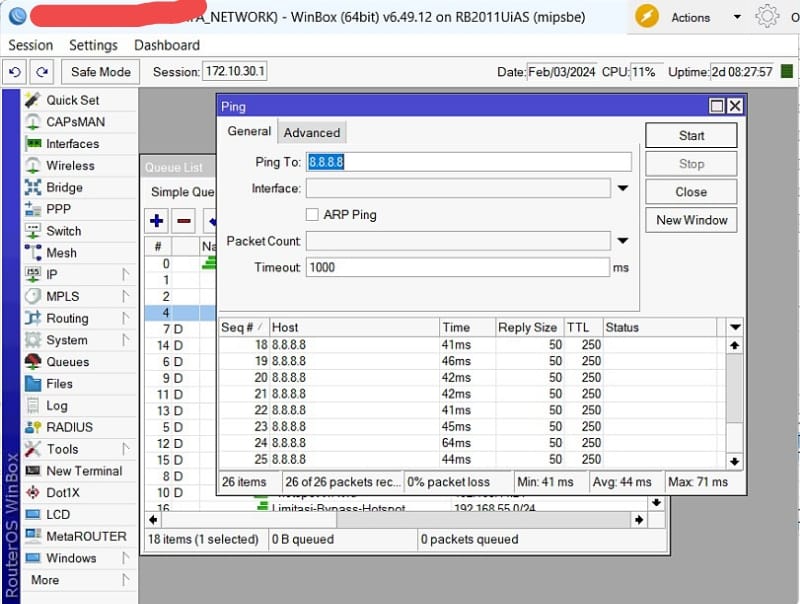
Task: Launch New Terminal from sidebar
Action: (84, 471)
